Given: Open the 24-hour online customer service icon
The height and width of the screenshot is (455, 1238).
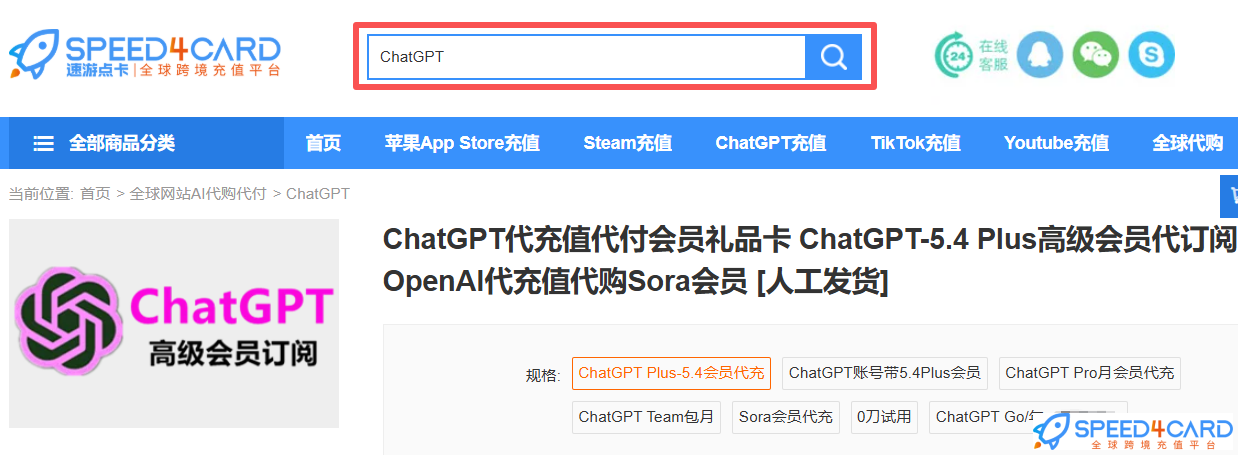Looking at the screenshot, I should click(953, 55).
